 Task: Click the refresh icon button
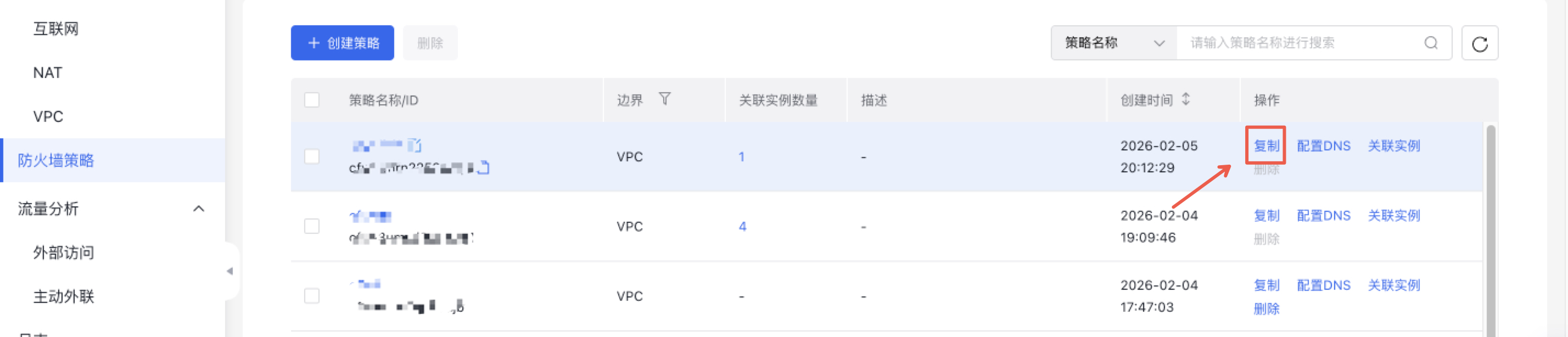pos(1479,43)
